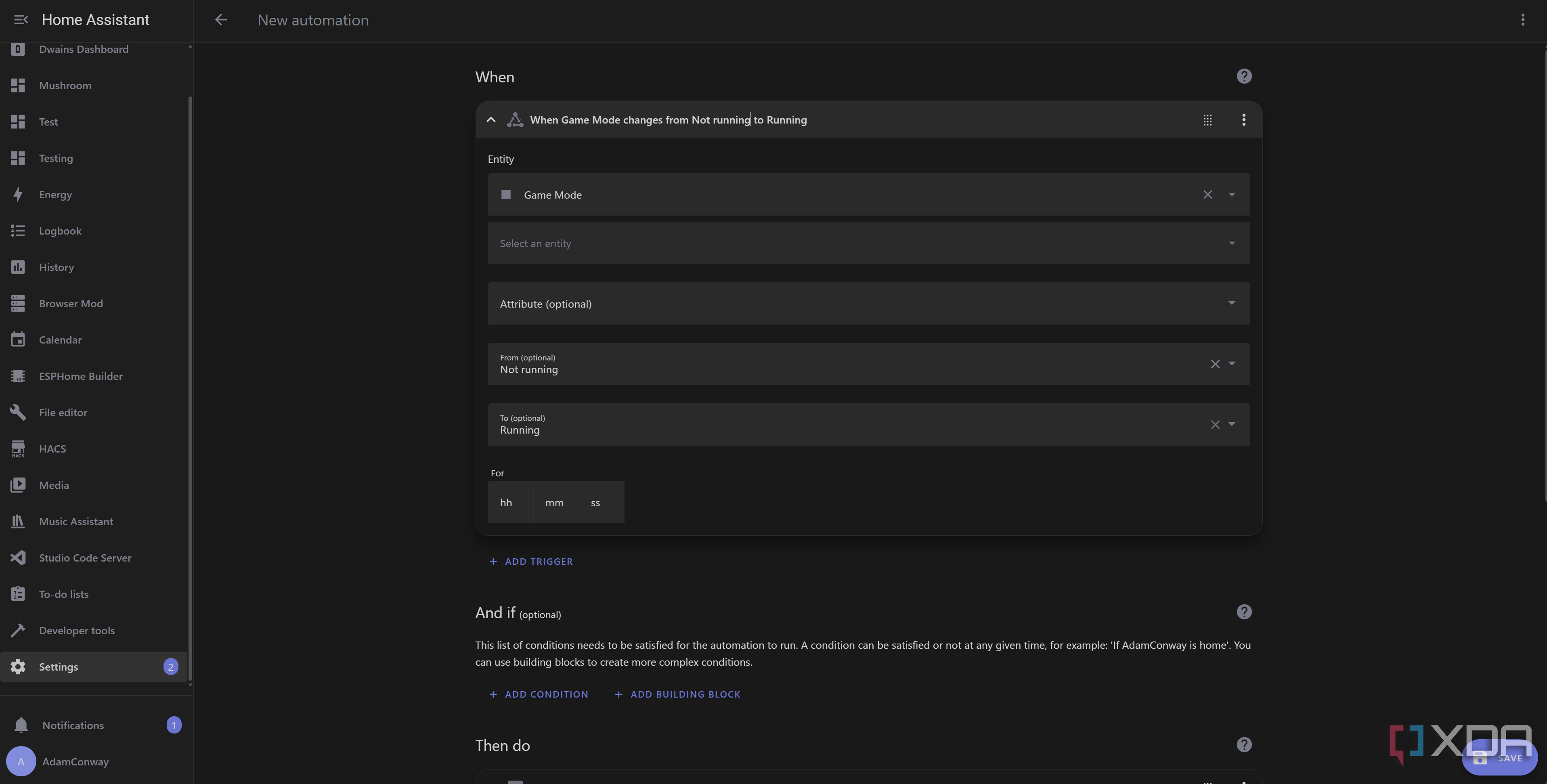Click the Add Condition button
Viewport: 1547px width, 784px height.
pos(539,694)
